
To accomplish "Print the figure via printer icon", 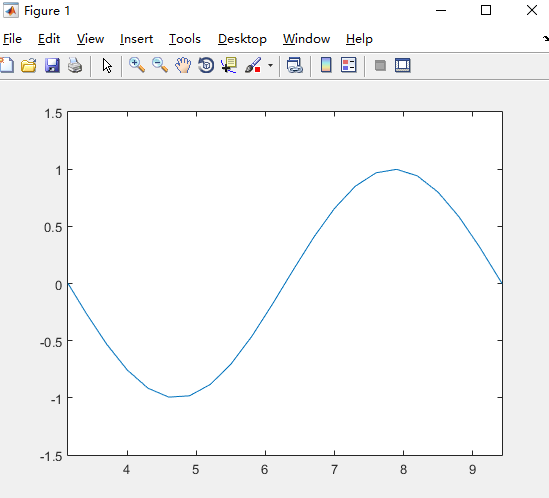I will pyautogui.click(x=75, y=65).
